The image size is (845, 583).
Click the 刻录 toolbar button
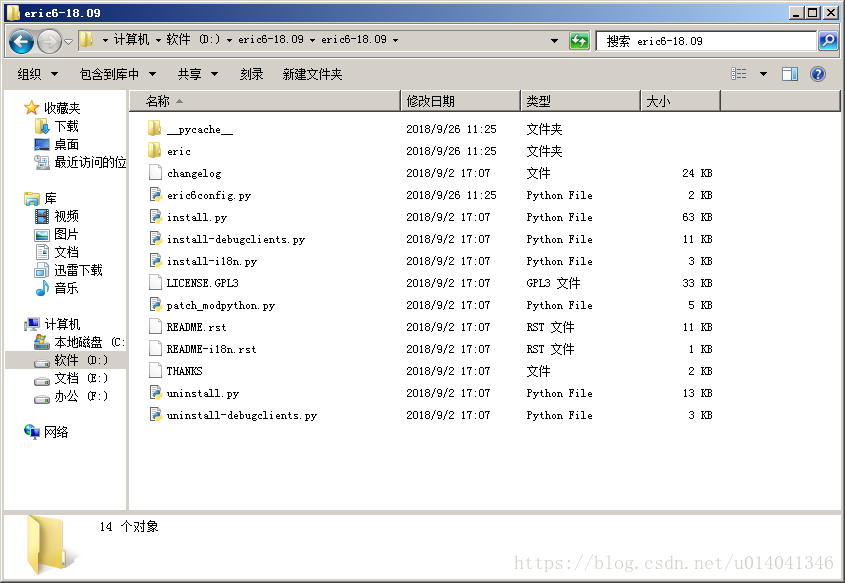pos(252,74)
